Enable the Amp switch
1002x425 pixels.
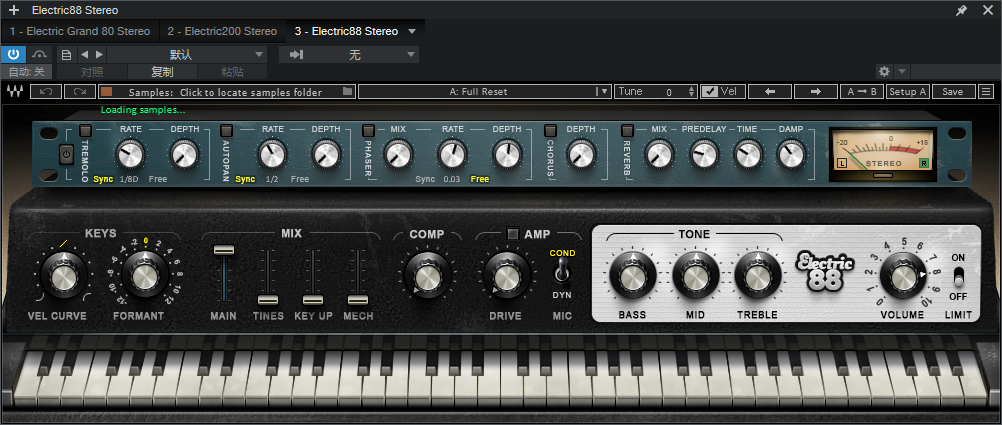click(x=513, y=234)
